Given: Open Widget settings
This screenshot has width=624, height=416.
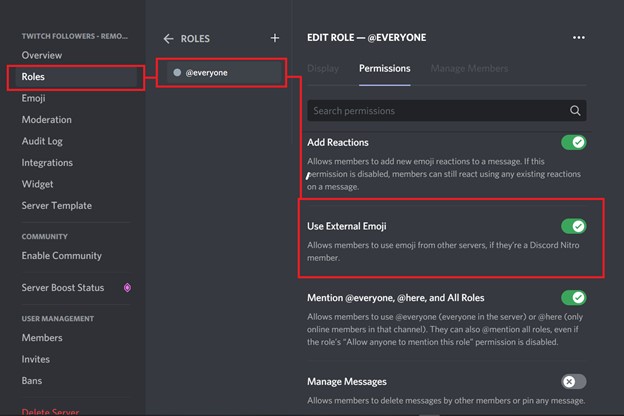Looking at the screenshot, I should pyautogui.click(x=37, y=184).
